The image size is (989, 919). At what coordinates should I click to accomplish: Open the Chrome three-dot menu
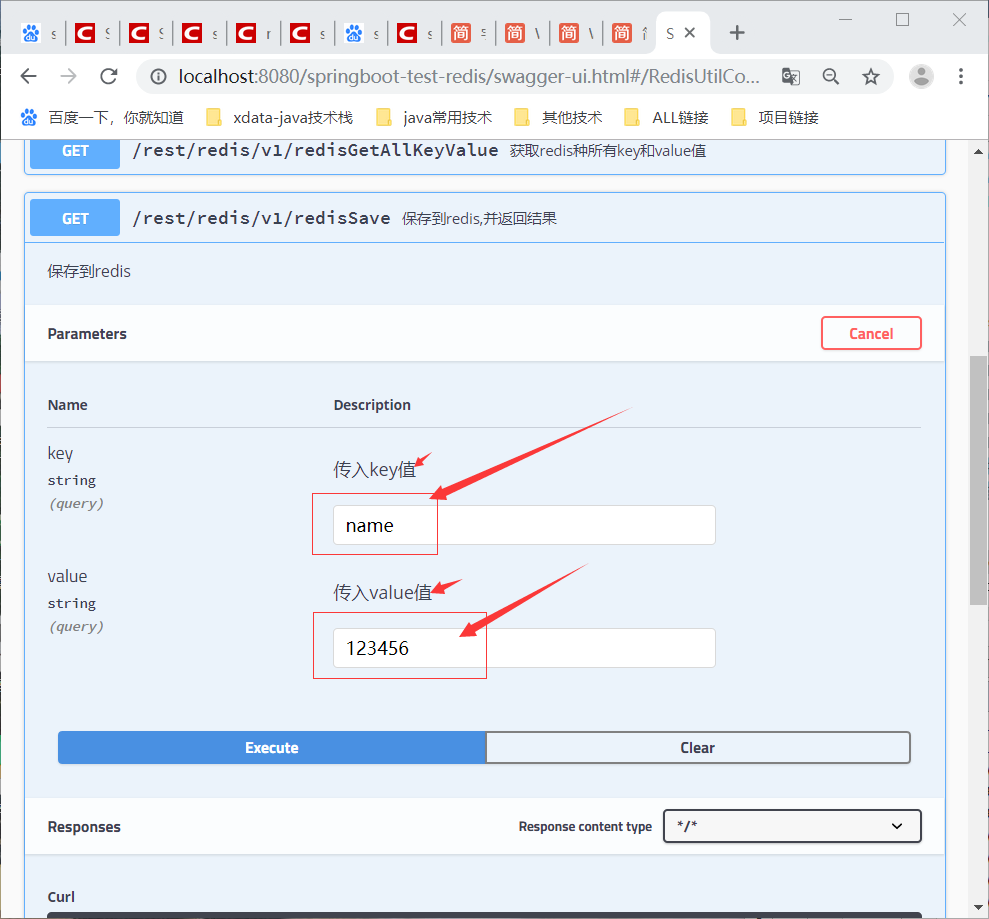[961, 76]
